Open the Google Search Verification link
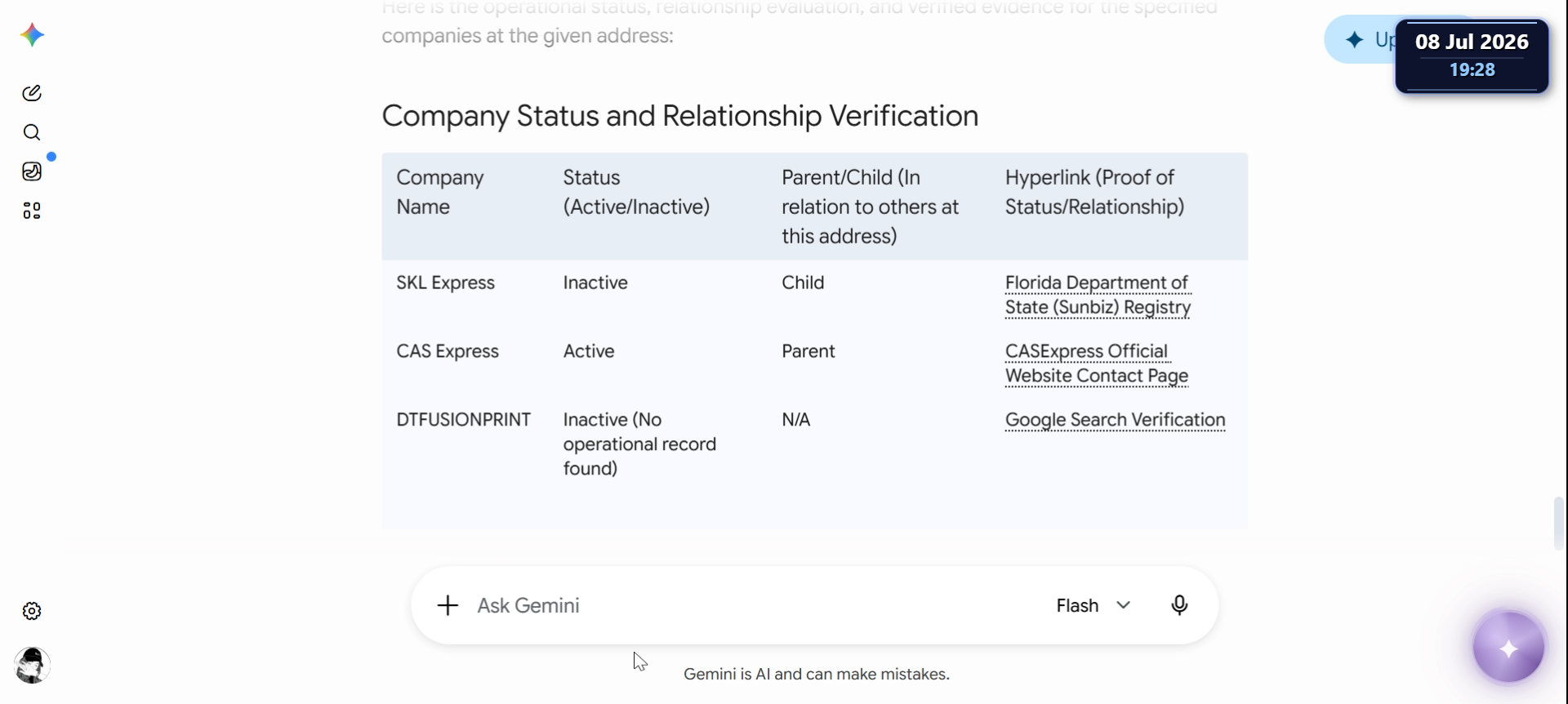This screenshot has height=704, width=1568. 1115,420
